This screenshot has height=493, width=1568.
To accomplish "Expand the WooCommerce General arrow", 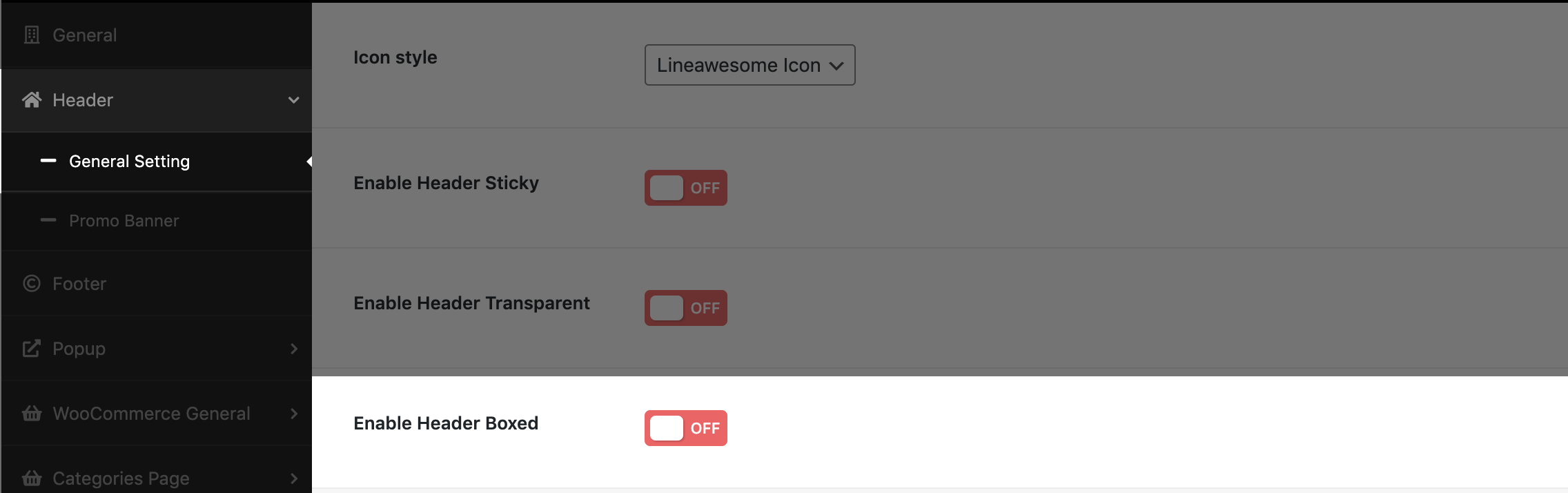I will (294, 414).
